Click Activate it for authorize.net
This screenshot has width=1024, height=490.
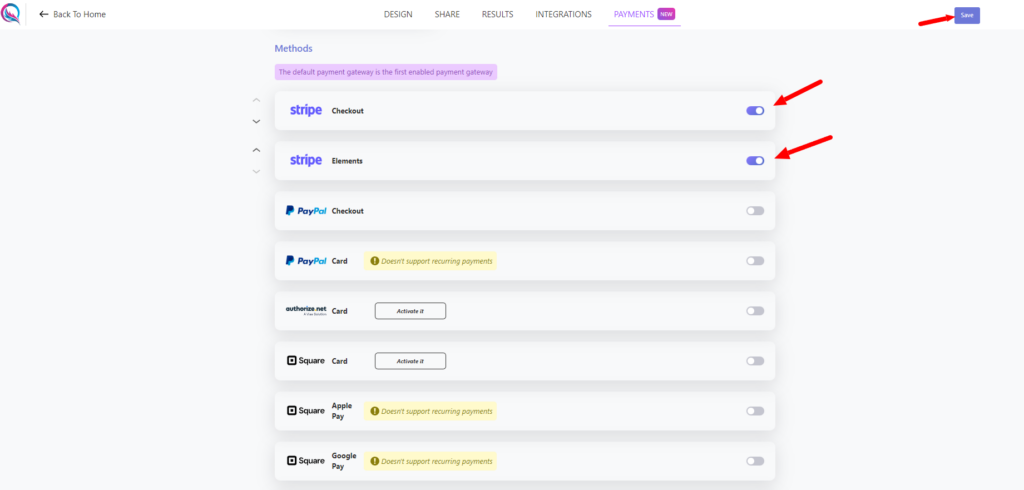point(410,311)
